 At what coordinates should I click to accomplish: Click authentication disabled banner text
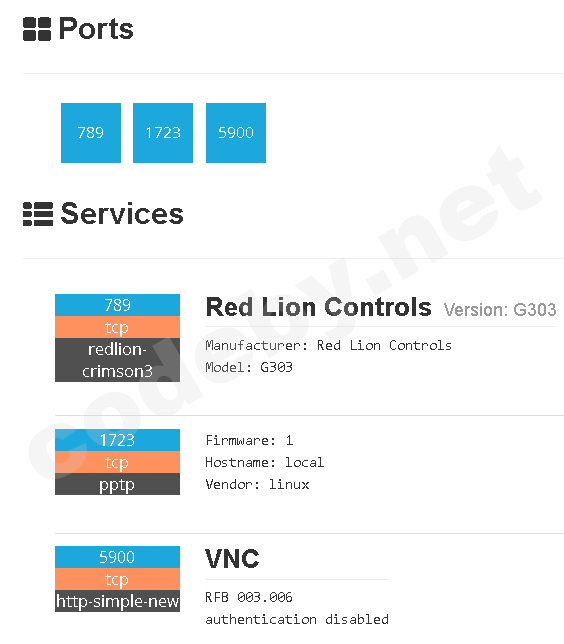pyautogui.click(x=297, y=619)
